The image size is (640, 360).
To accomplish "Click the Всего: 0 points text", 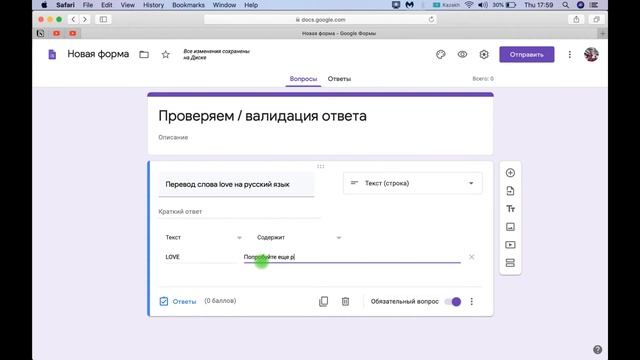I will tap(483, 78).
